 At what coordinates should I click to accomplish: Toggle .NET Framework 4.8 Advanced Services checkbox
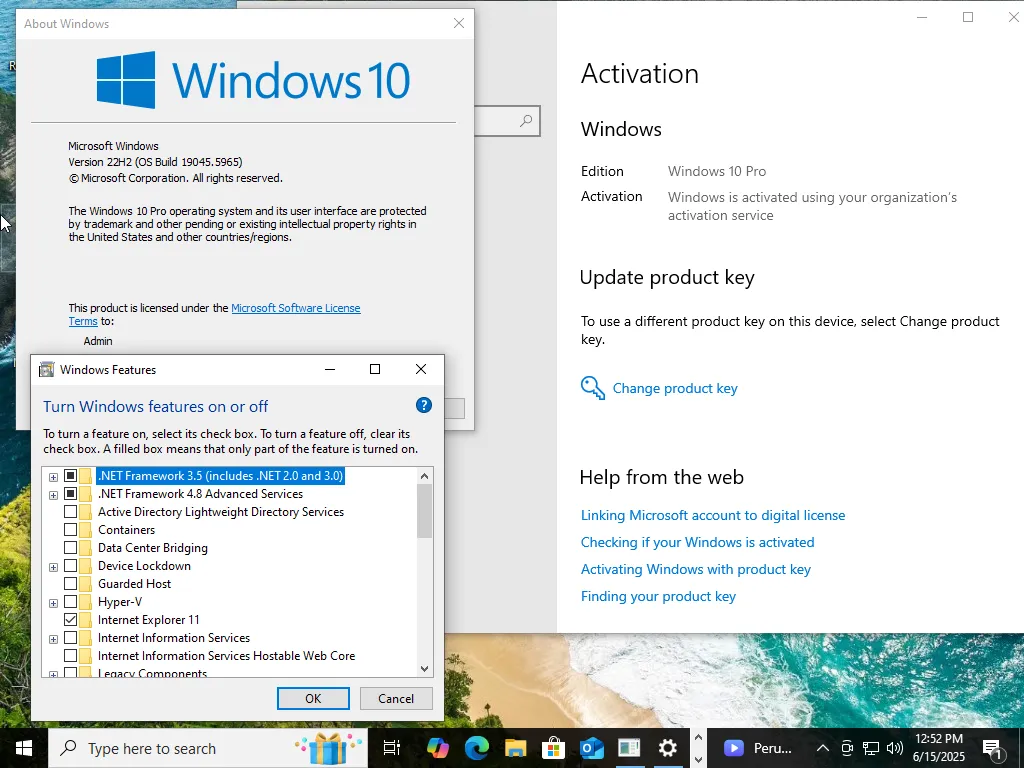click(71, 494)
